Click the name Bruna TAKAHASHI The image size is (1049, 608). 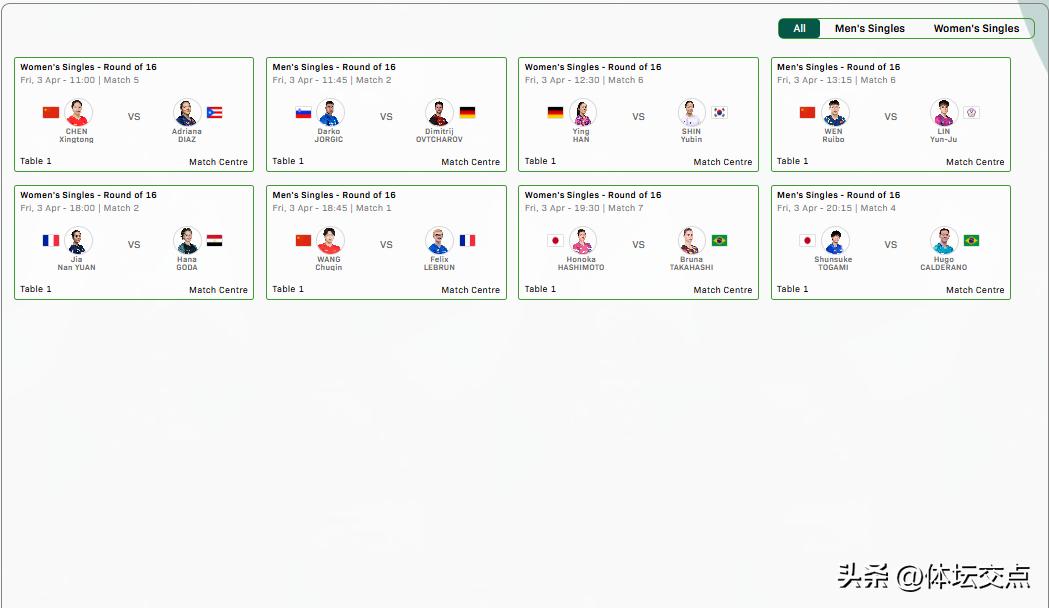pyautogui.click(x=691, y=263)
